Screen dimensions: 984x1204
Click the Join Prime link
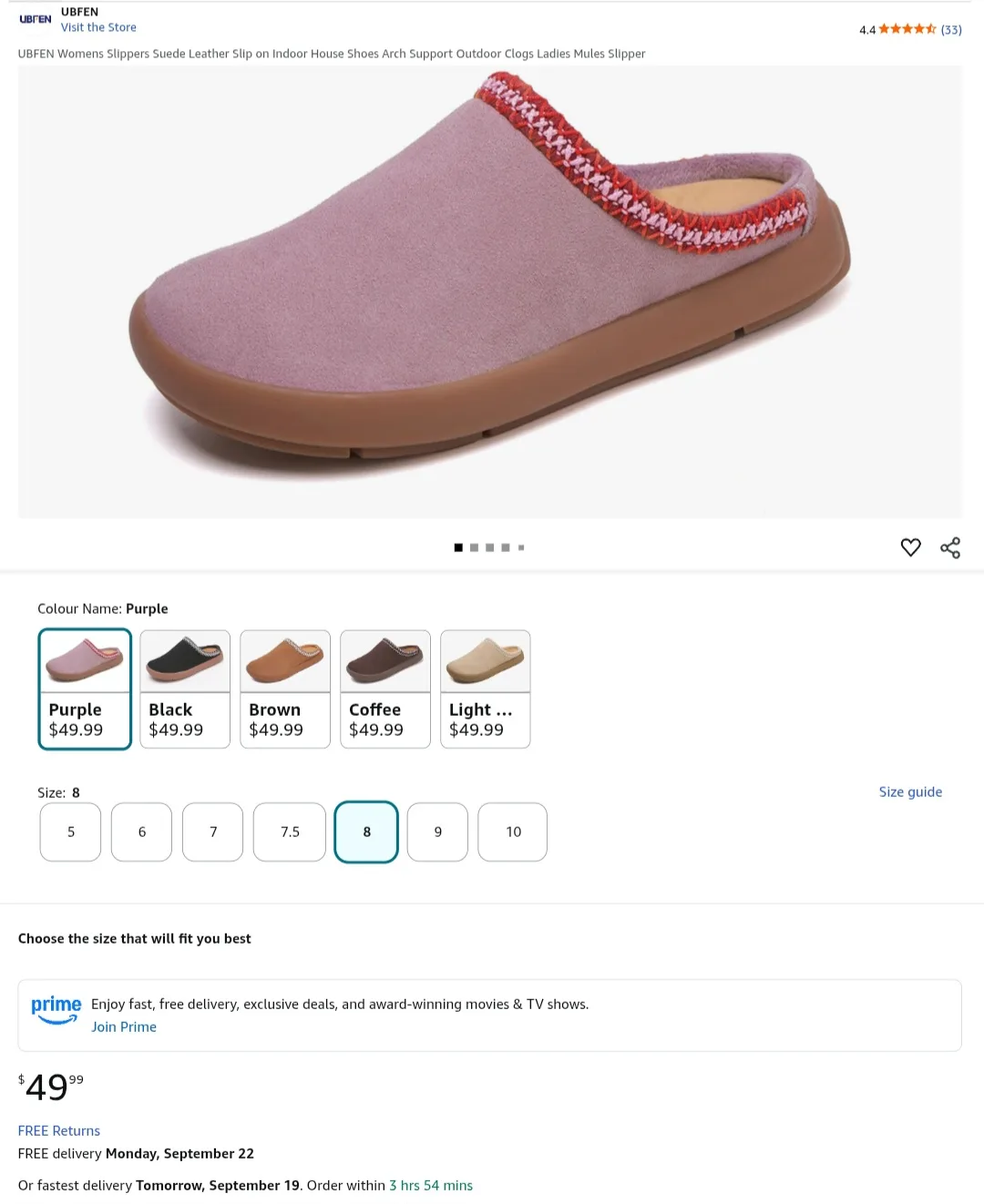pos(124,1026)
